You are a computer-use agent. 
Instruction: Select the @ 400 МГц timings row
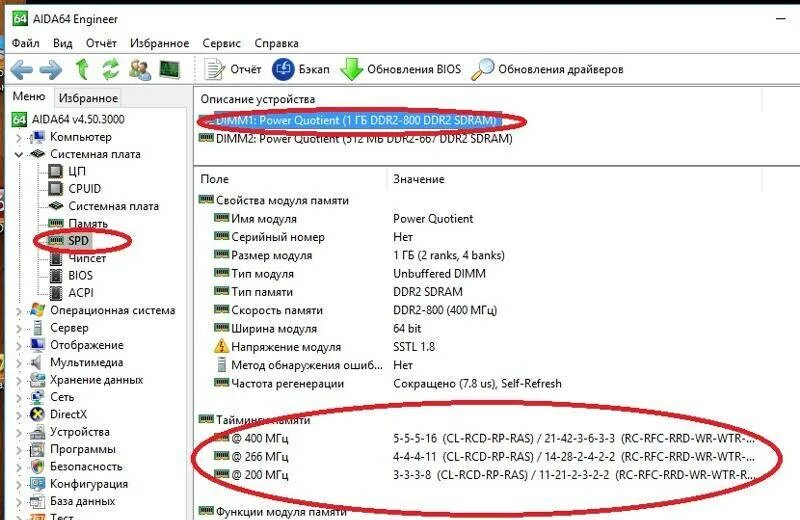click(x=484, y=438)
